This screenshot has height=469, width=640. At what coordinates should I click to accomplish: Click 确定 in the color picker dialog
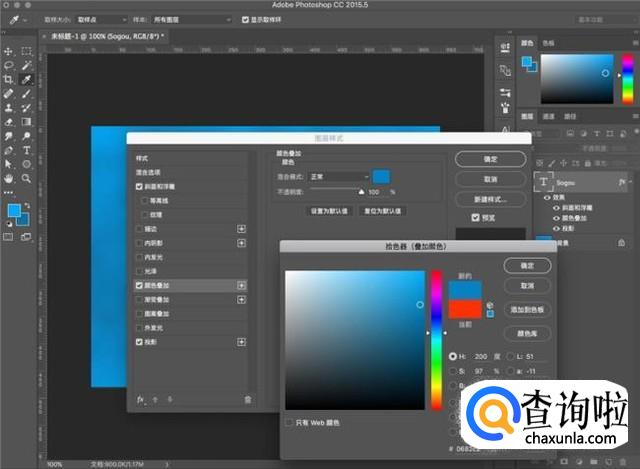tap(527, 266)
